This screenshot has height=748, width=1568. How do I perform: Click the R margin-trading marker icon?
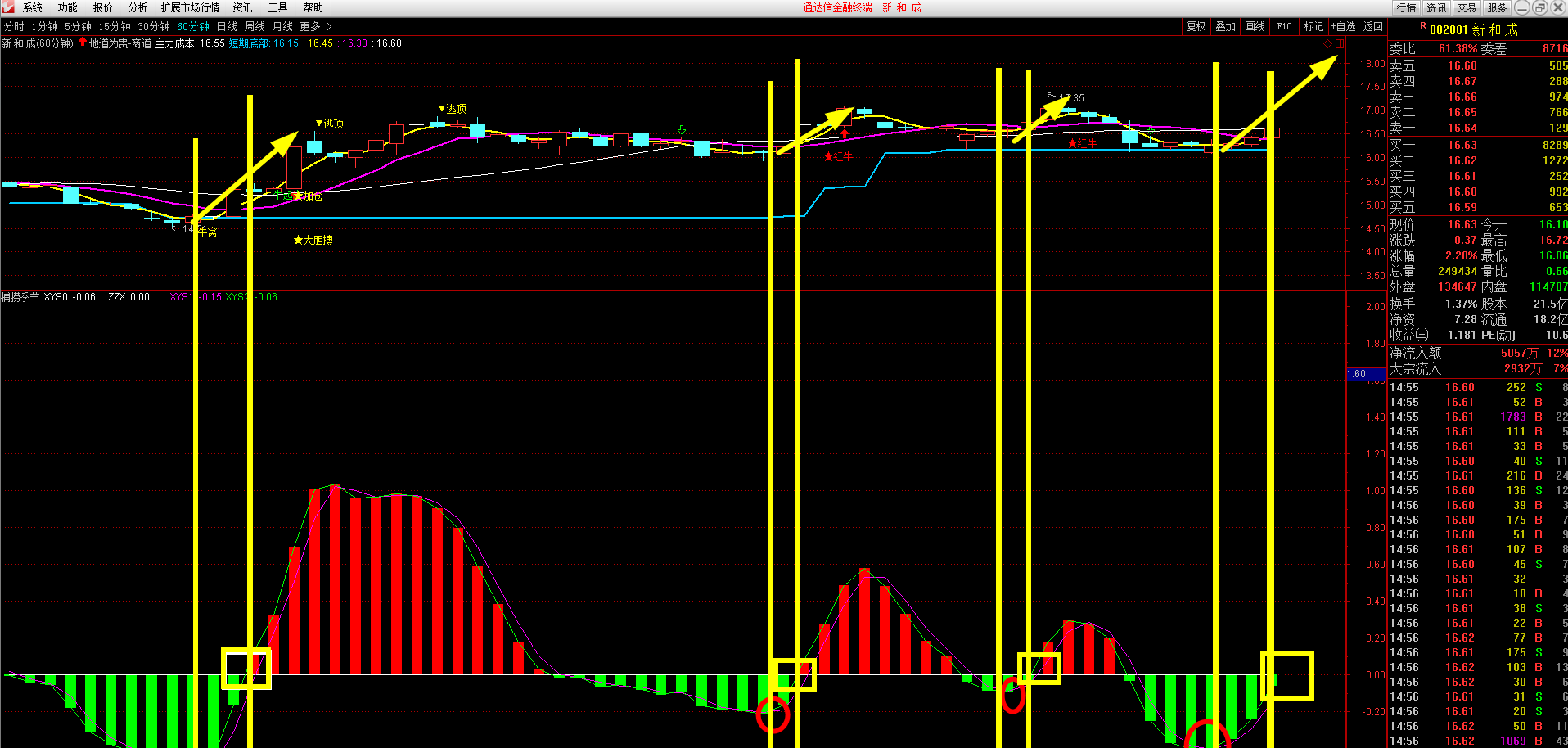[x=1423, y=26]
